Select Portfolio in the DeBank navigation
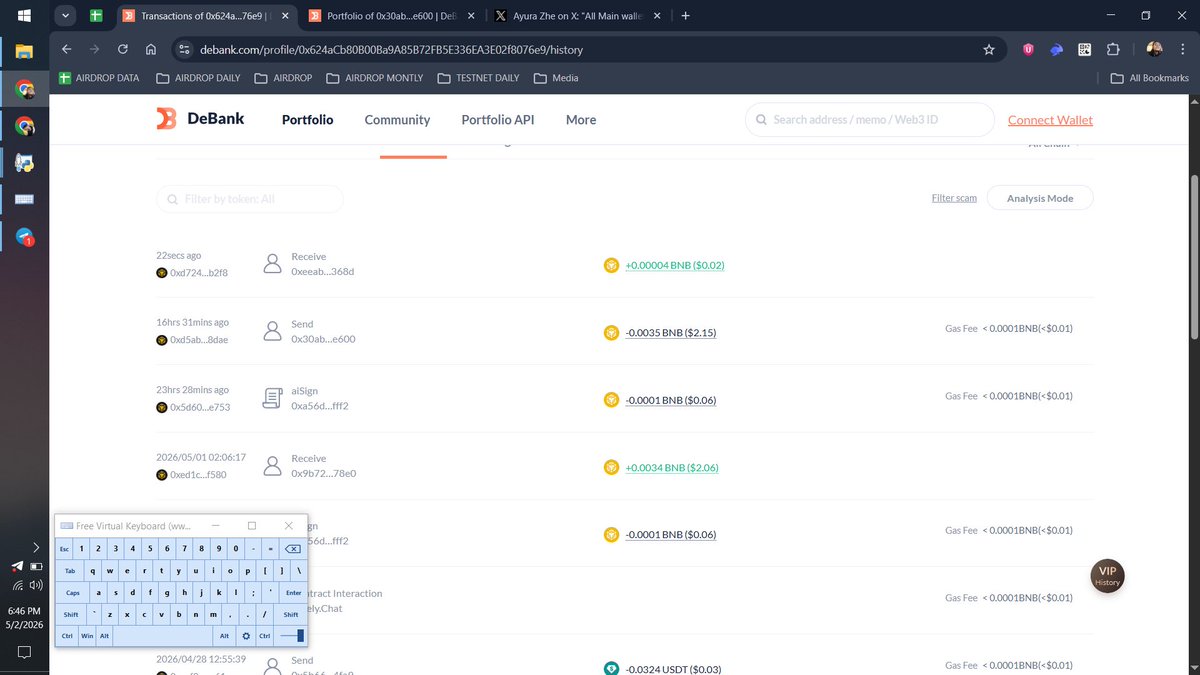1200x675 pixels. (x=307, y=119)
